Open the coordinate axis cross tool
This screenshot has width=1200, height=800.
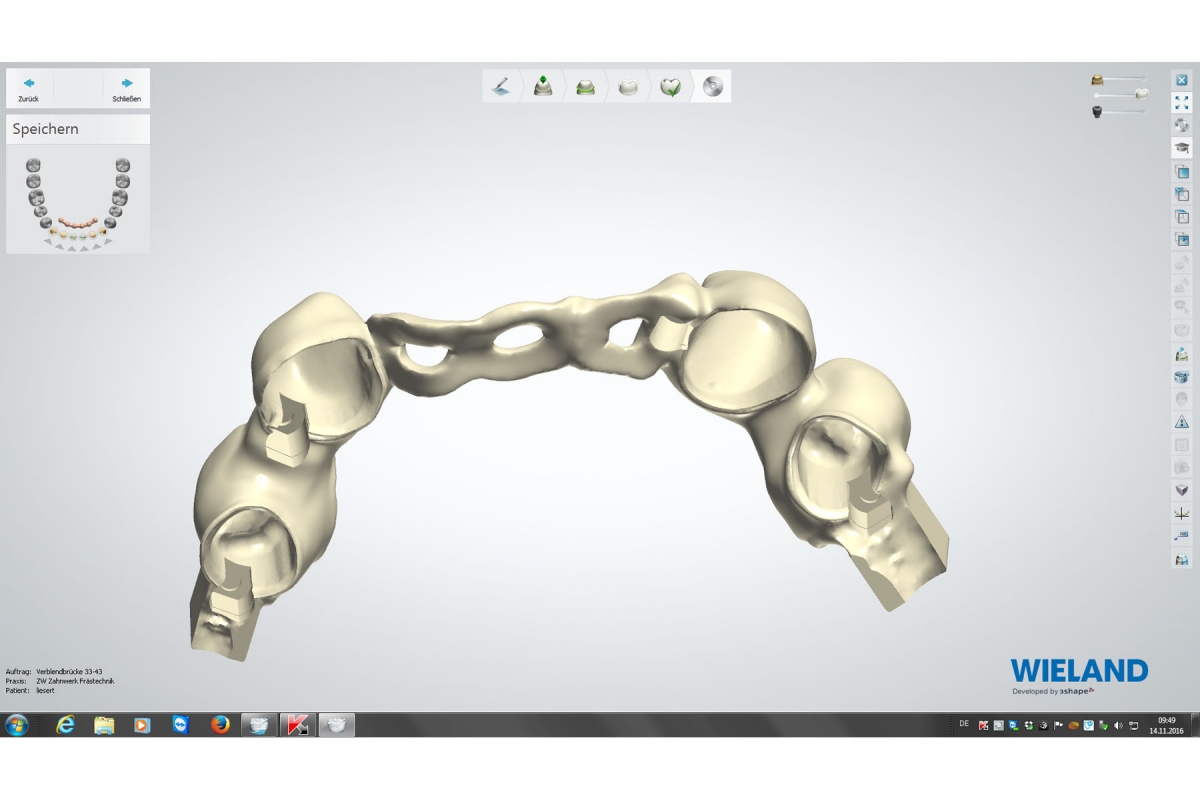pos(1181,513)
